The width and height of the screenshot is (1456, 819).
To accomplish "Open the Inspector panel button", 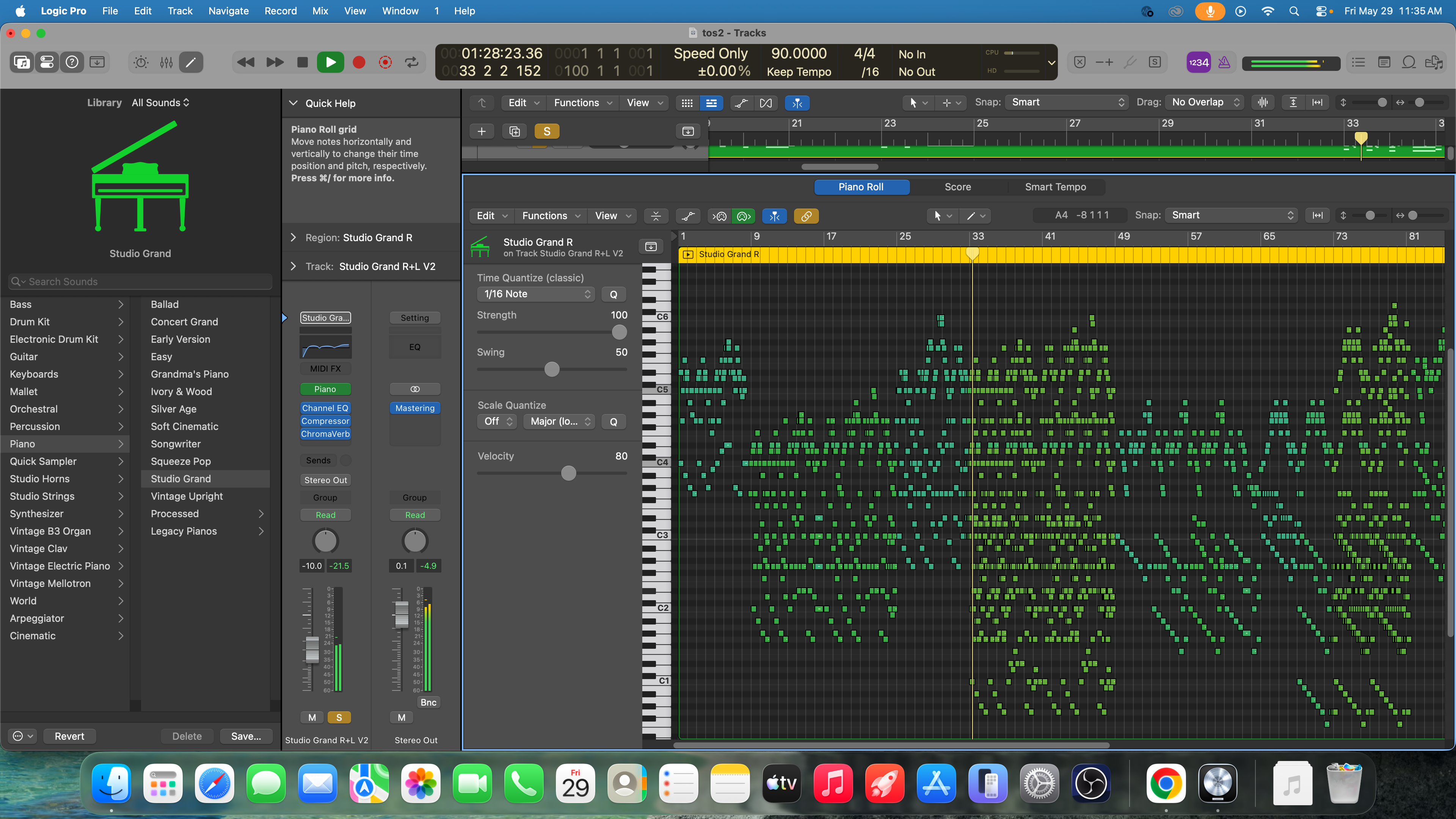I will (x=47, y=62).
